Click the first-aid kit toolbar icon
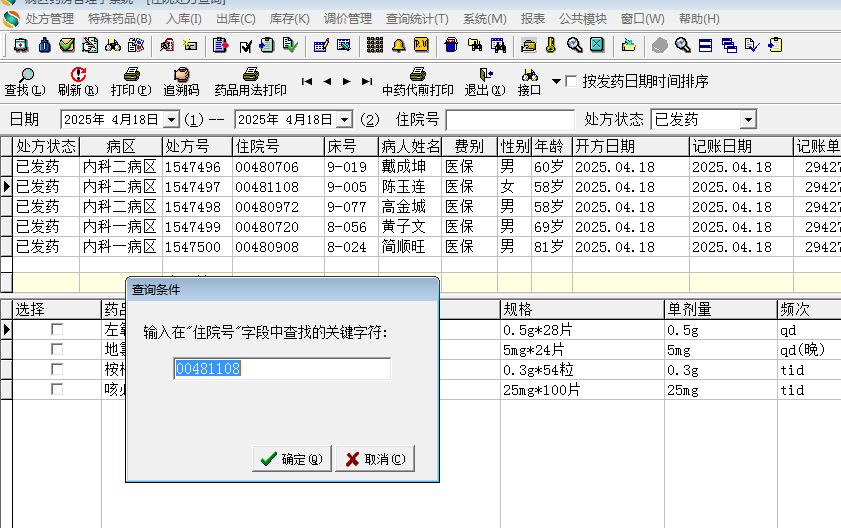Screen dimensions: 841x528 pyautogui.click(x=21, y=45)
